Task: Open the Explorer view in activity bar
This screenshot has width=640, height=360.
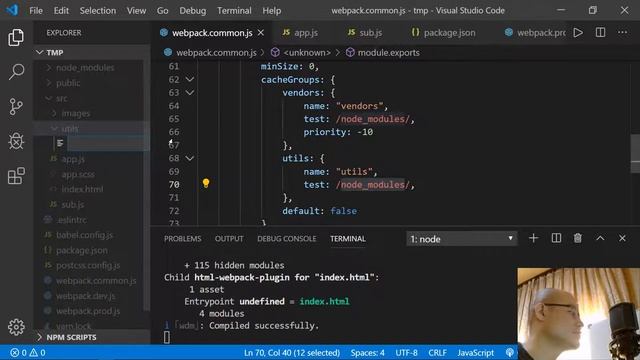Action: click(x=16, y=38)
